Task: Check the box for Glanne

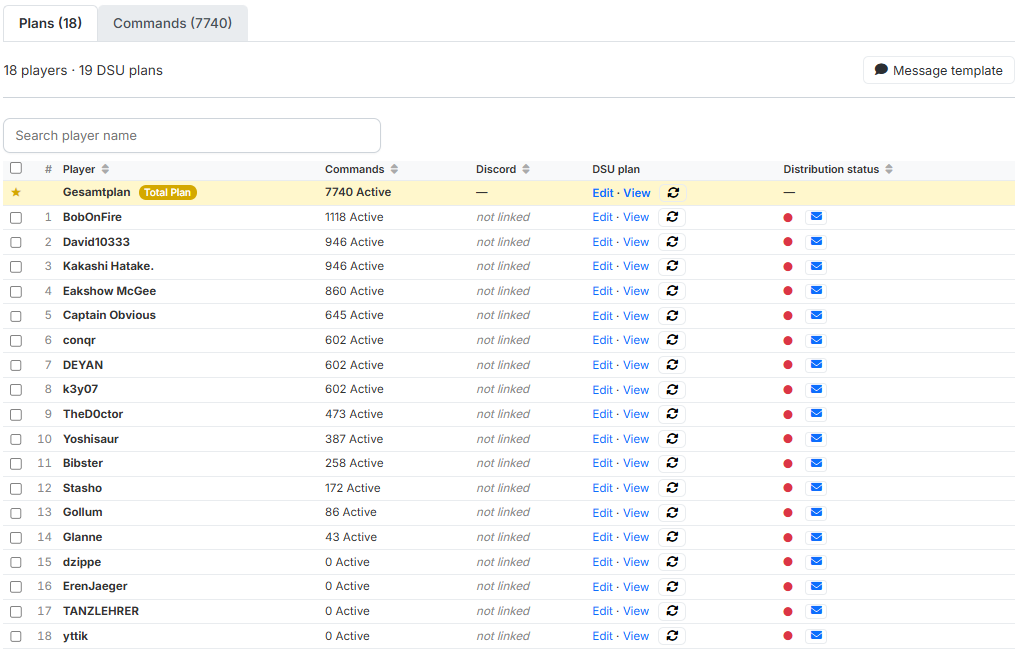Action: click(x=16, y=538)
